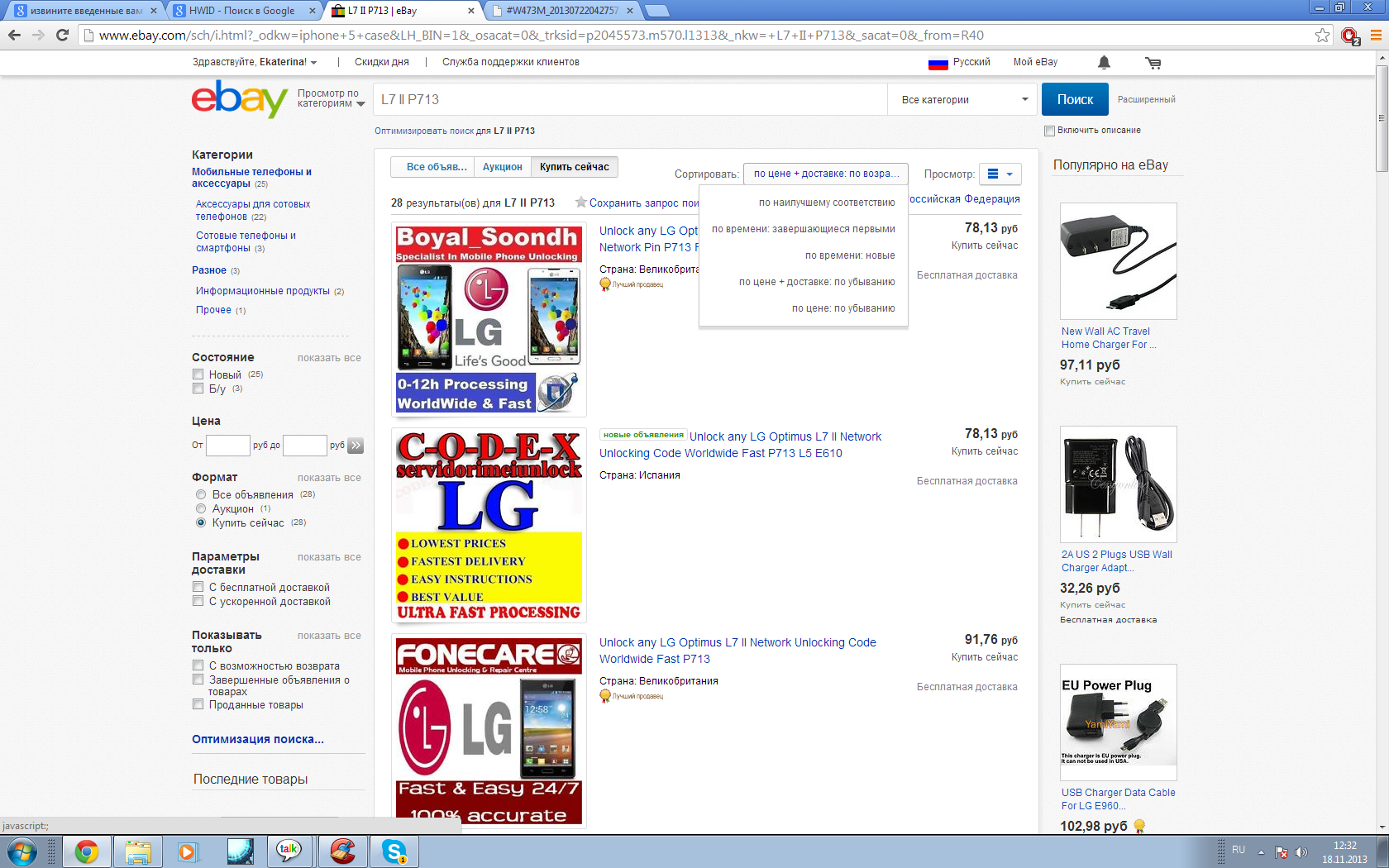Click the red extension icon in toolbar
Image resolution: width=1389 pixels, height=868 pixels.
pyautogui.click(x=1350, y=36)
